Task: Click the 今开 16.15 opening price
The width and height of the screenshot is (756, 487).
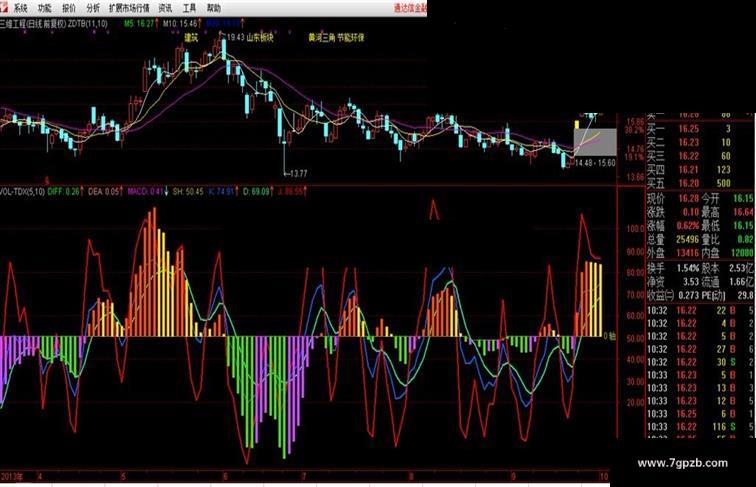Action: (x=729, y=199)
